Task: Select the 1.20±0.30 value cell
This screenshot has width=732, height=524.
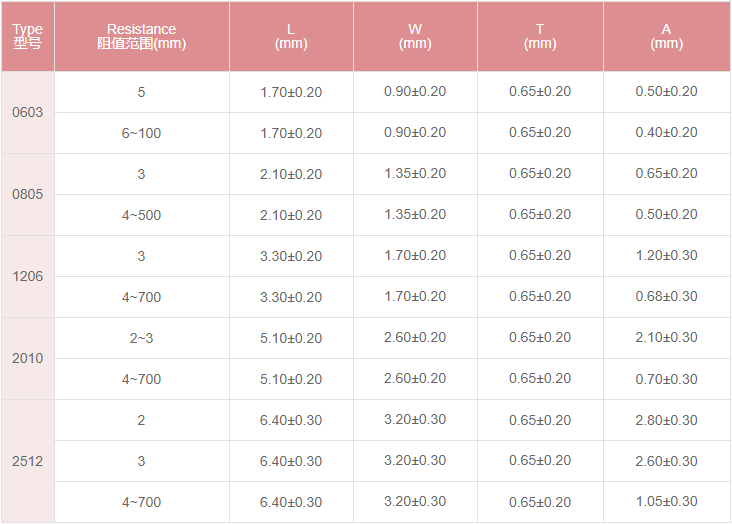Action: tap(667, 256)
